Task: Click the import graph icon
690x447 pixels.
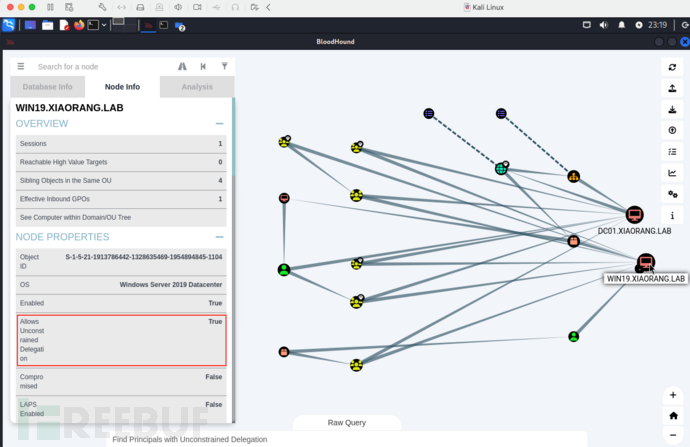Action: point(672,110)
